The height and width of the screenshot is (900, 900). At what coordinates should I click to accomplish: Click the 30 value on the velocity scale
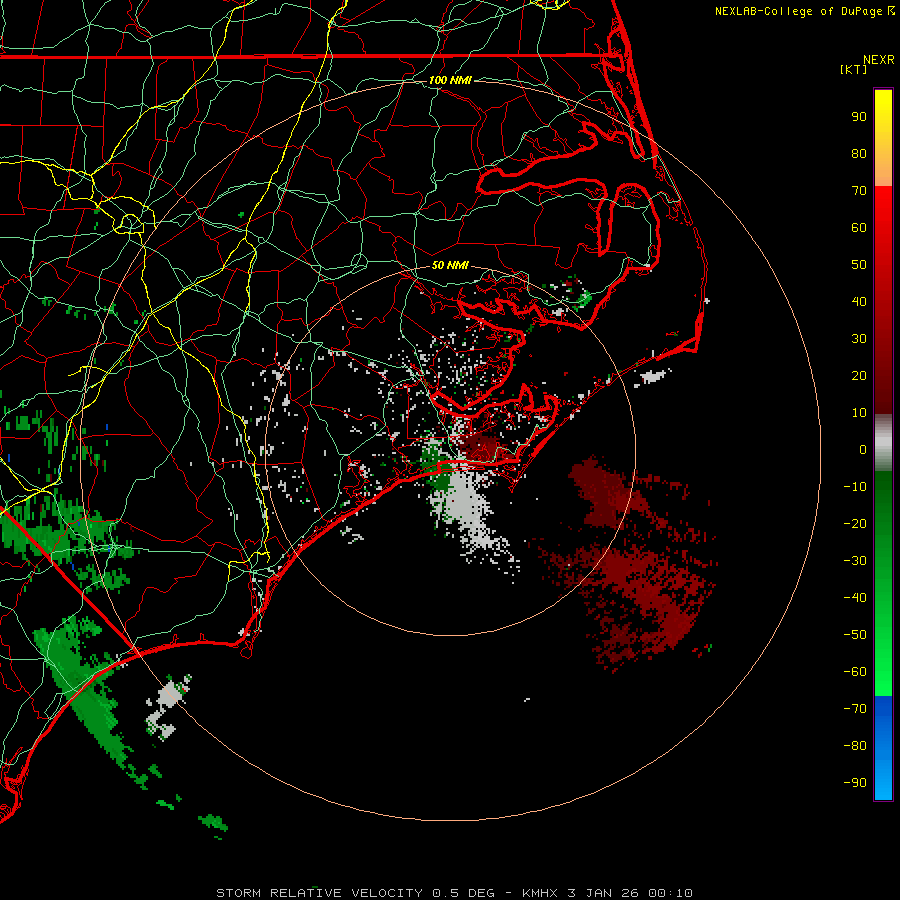tap(859, 339)
